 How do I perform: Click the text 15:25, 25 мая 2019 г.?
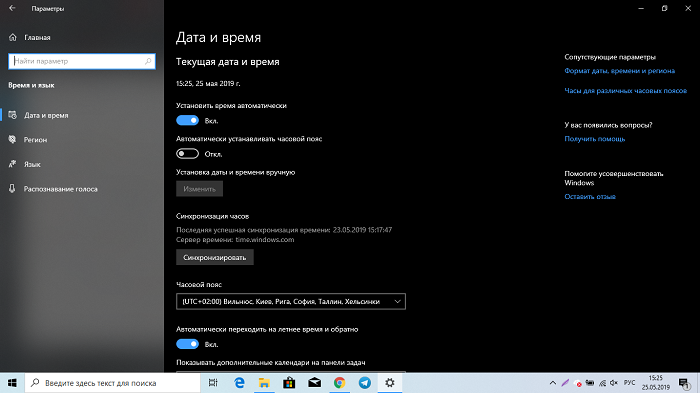point(208,84)
